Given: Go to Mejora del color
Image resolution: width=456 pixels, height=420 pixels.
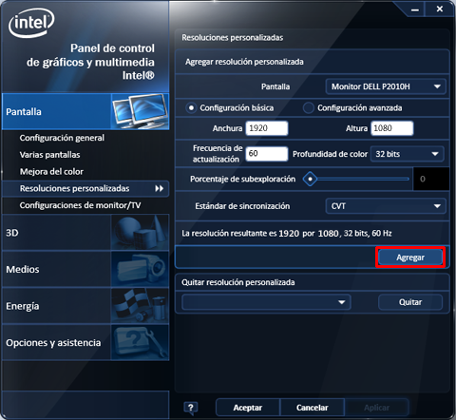Looking at the screenshot, I should click(52, 172).
